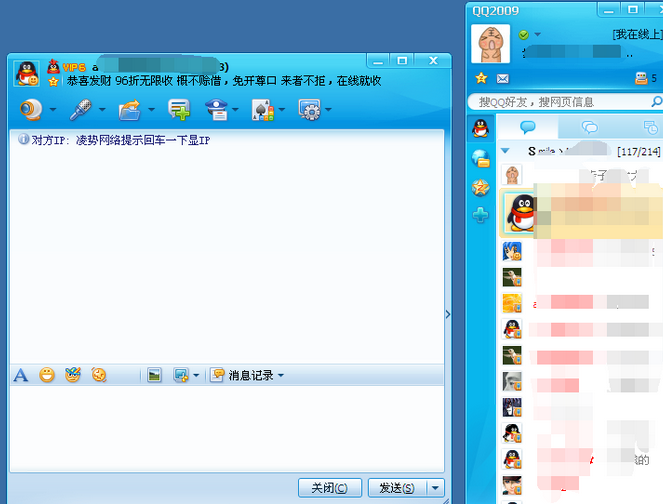Click inside the message input box
The width and height of the screenshot is (663, 504).
tap(227, 428)
